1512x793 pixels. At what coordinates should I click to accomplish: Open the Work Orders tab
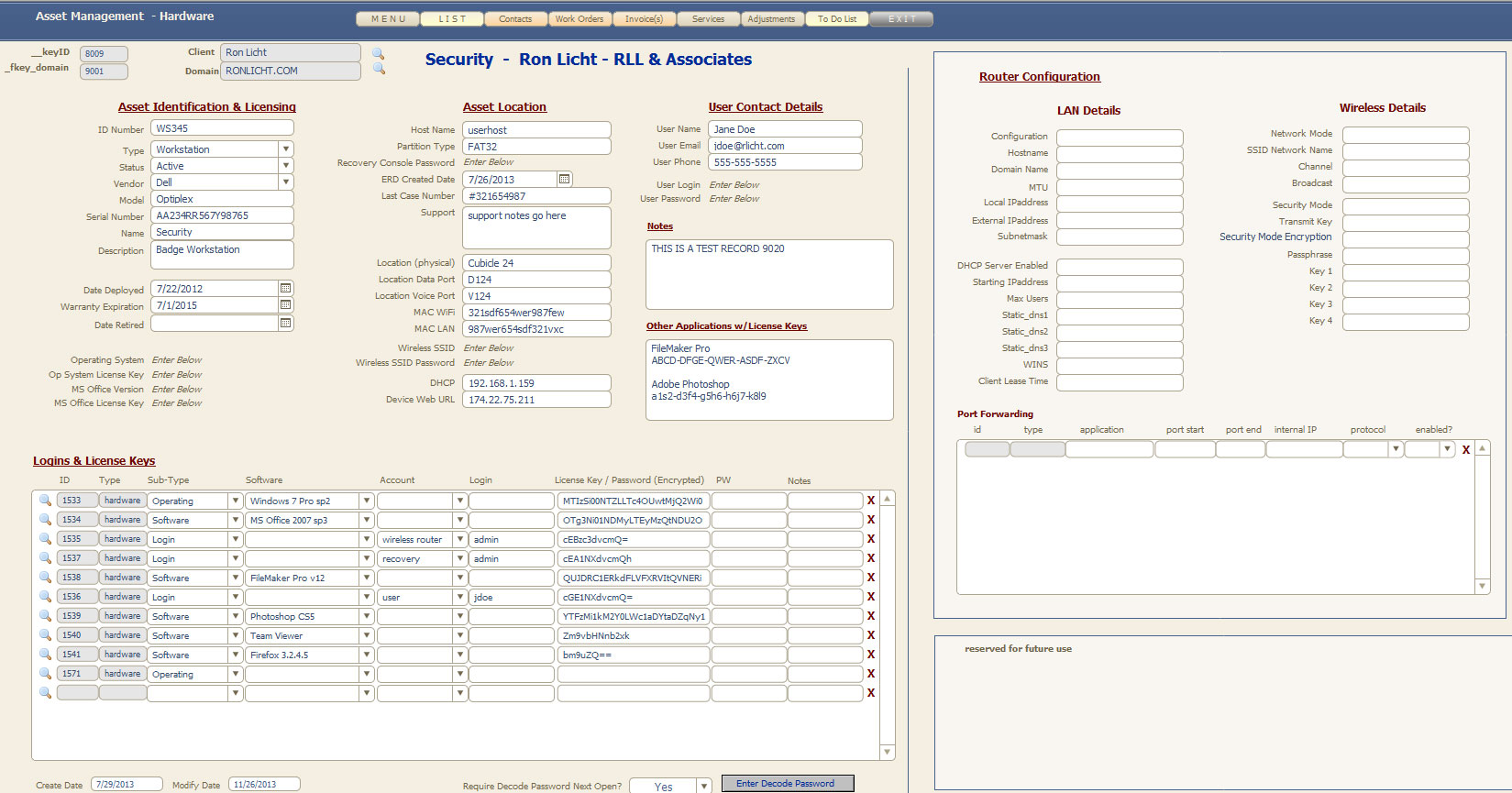click(579, 18)
